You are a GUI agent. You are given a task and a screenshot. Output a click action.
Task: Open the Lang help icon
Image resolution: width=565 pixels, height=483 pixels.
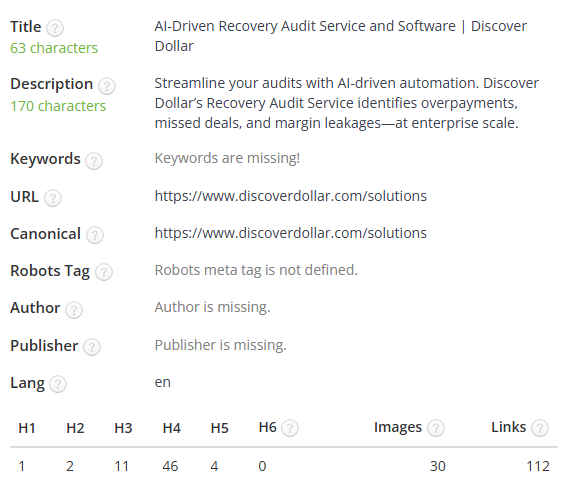point(58,384)
